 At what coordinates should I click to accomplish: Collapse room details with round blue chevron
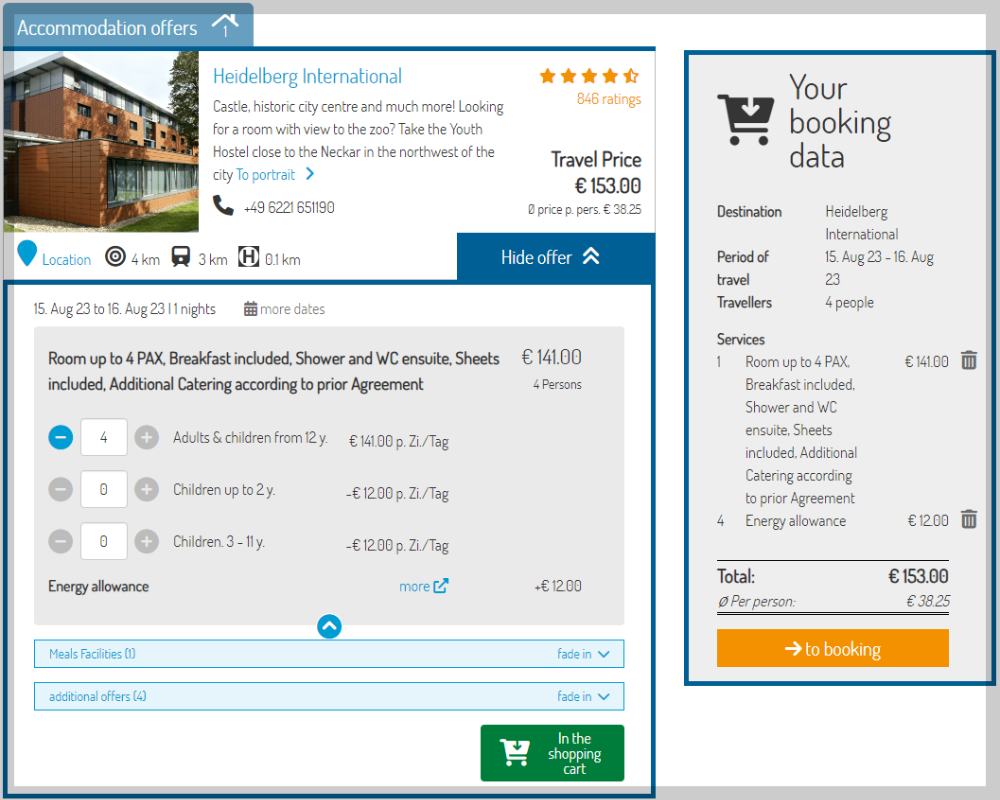(329, 626)
